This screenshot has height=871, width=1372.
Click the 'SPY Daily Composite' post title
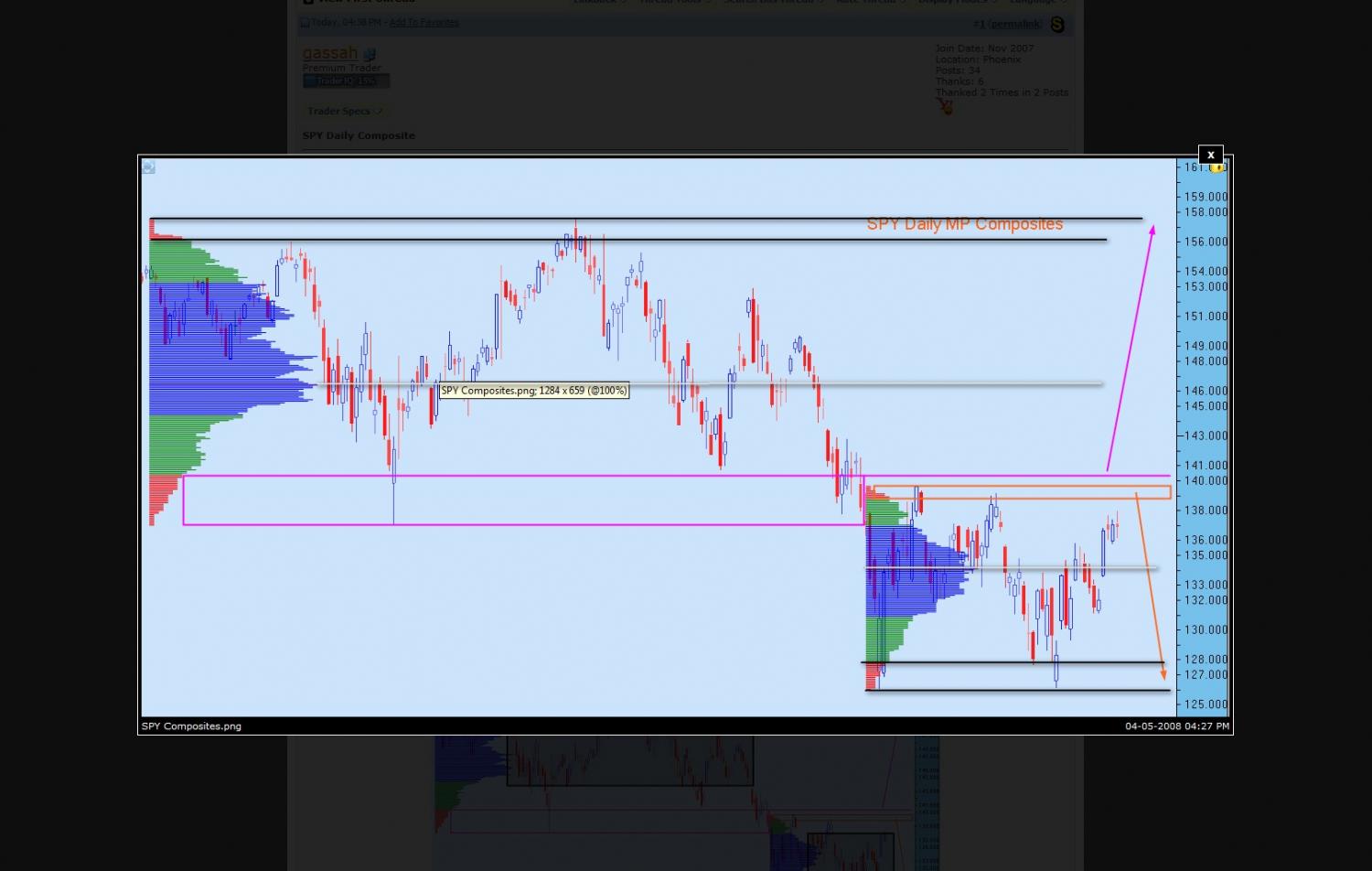[x=359, y=135]
